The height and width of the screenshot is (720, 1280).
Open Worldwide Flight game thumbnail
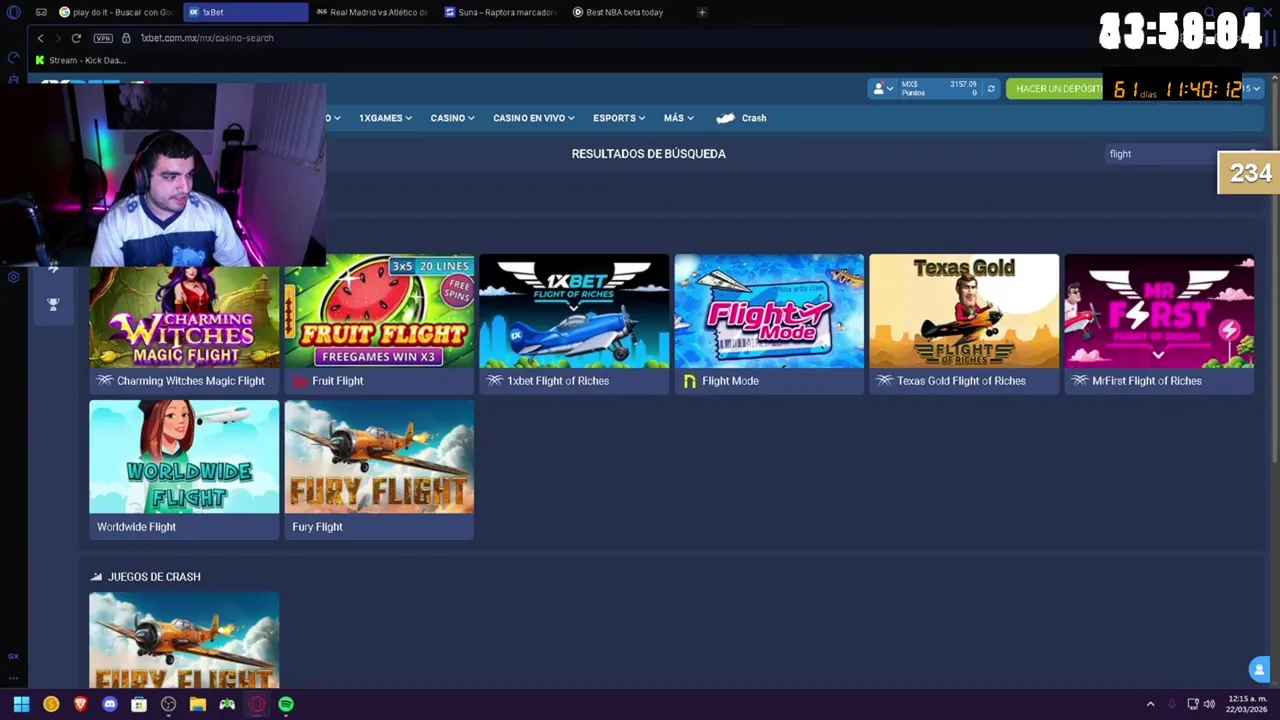pyautogui.click(x=184, y=457)
